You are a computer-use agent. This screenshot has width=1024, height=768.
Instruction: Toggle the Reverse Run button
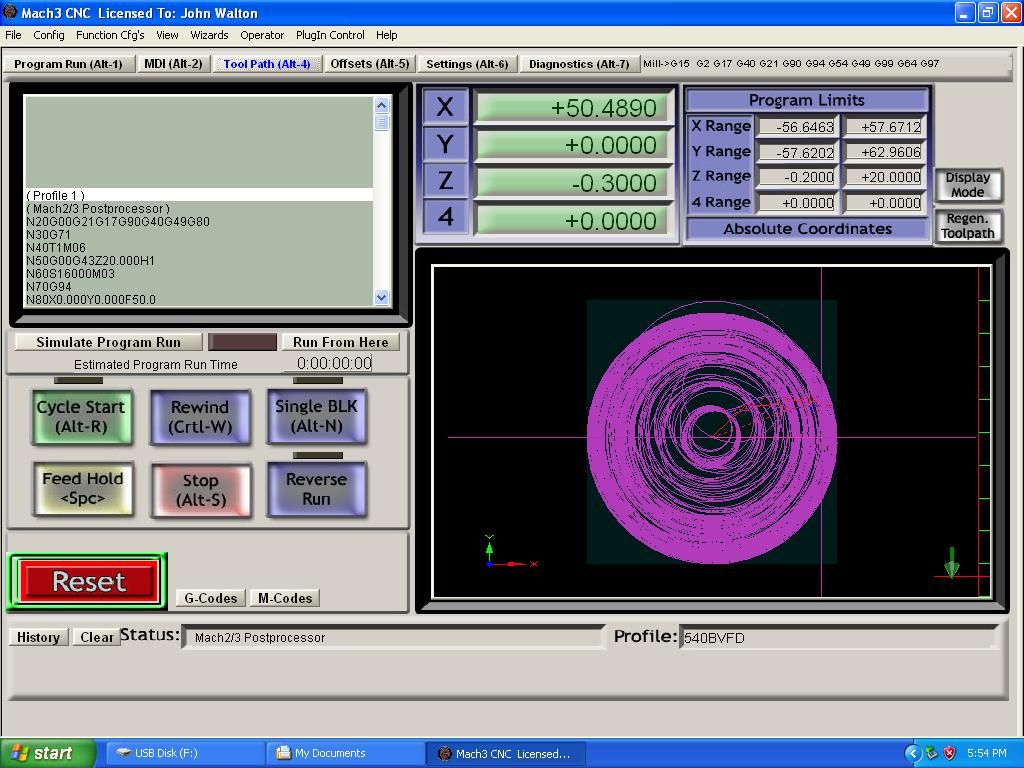click(317, 488)
